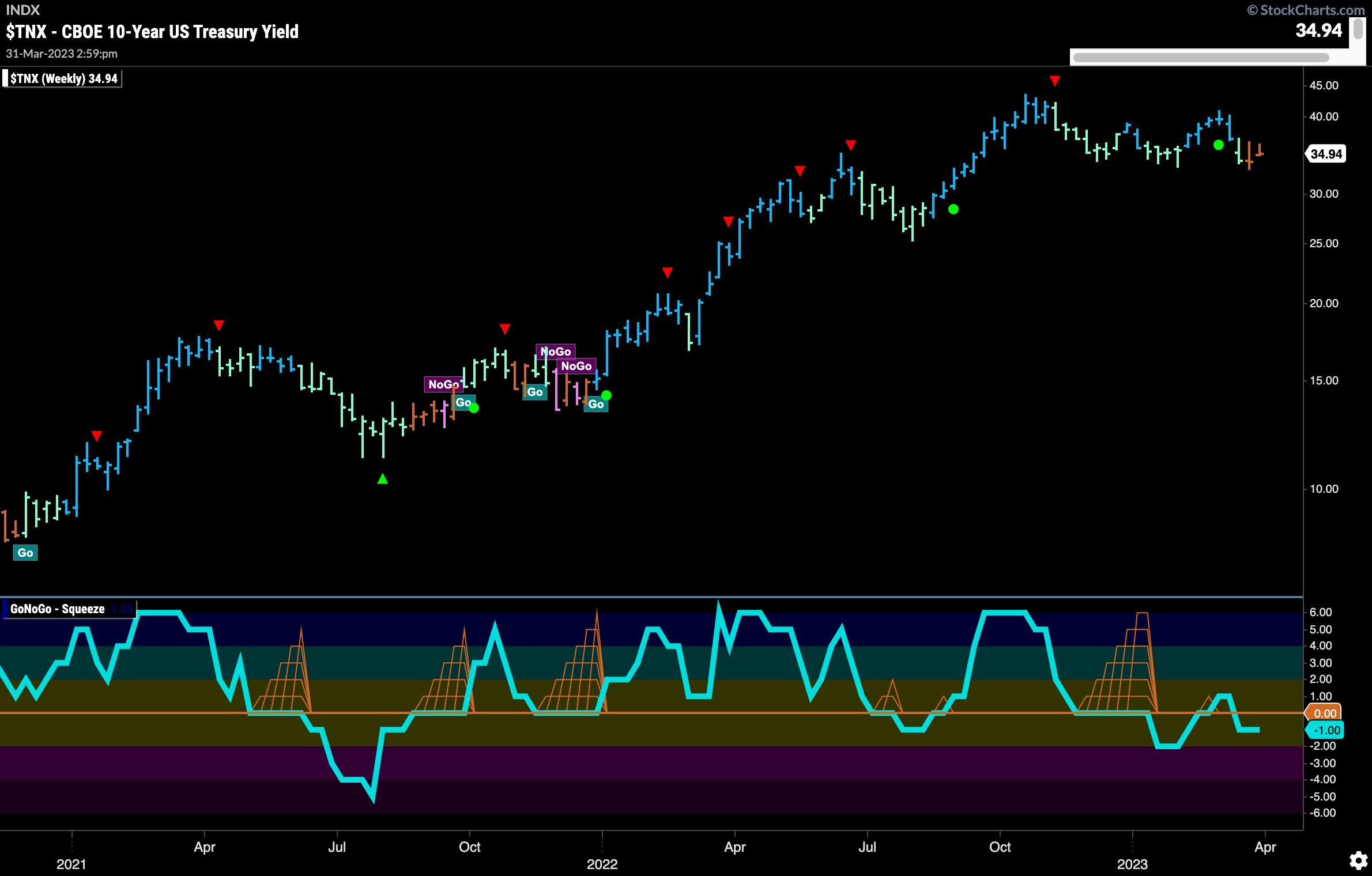Open chart settings via gear icon
Screen dimensions: 1372x876
click(1358, 860)
